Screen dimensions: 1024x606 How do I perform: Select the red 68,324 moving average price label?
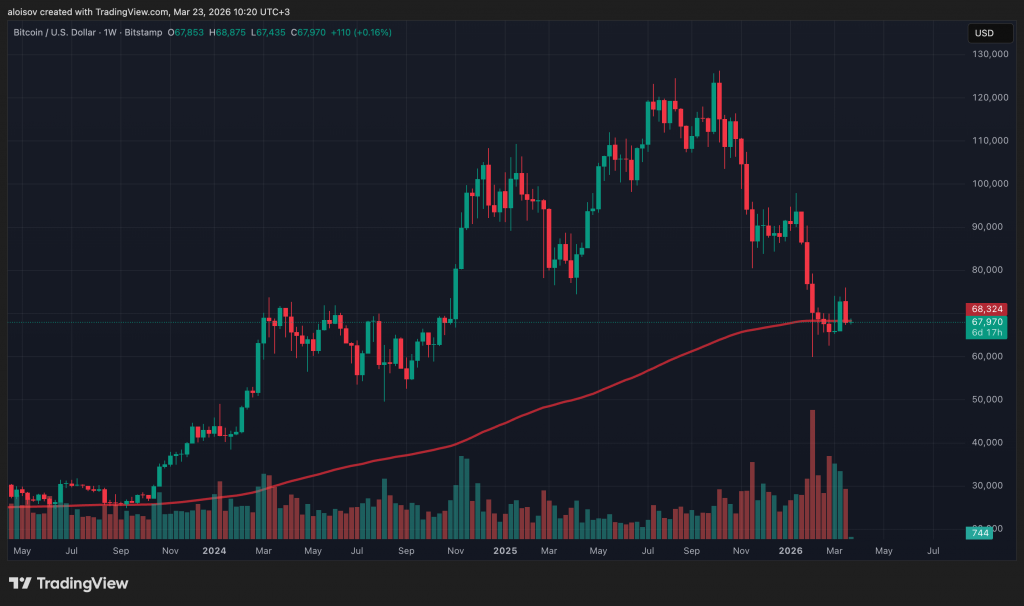(x=985, y=309)
